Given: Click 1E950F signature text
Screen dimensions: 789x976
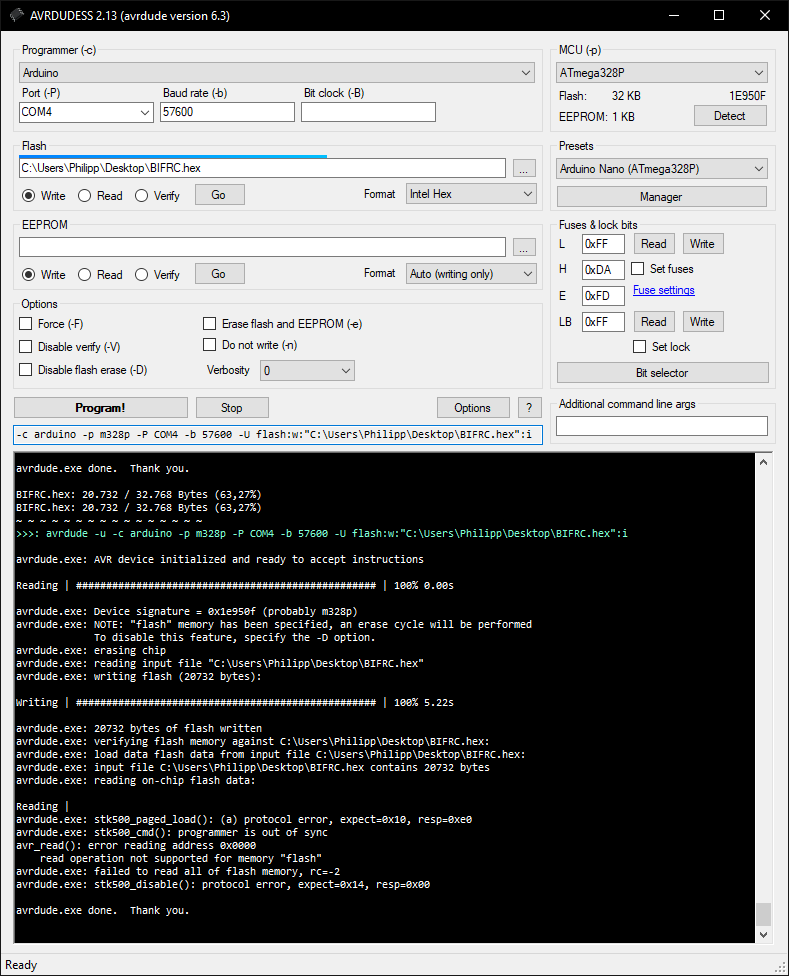Looking at the screenshot, I should pos(747,96).
